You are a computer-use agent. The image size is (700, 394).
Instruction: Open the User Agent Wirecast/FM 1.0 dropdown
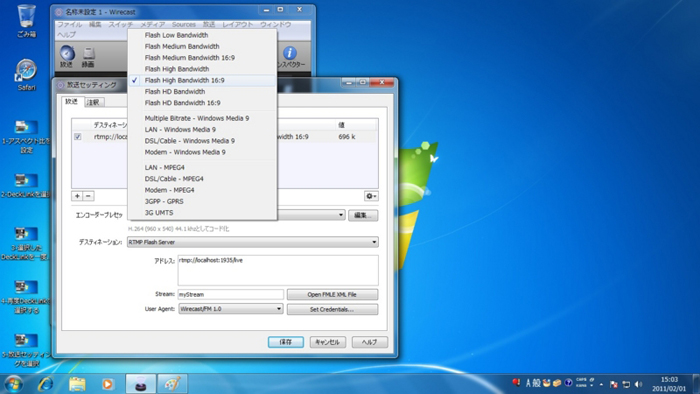(x=231, y=309)
